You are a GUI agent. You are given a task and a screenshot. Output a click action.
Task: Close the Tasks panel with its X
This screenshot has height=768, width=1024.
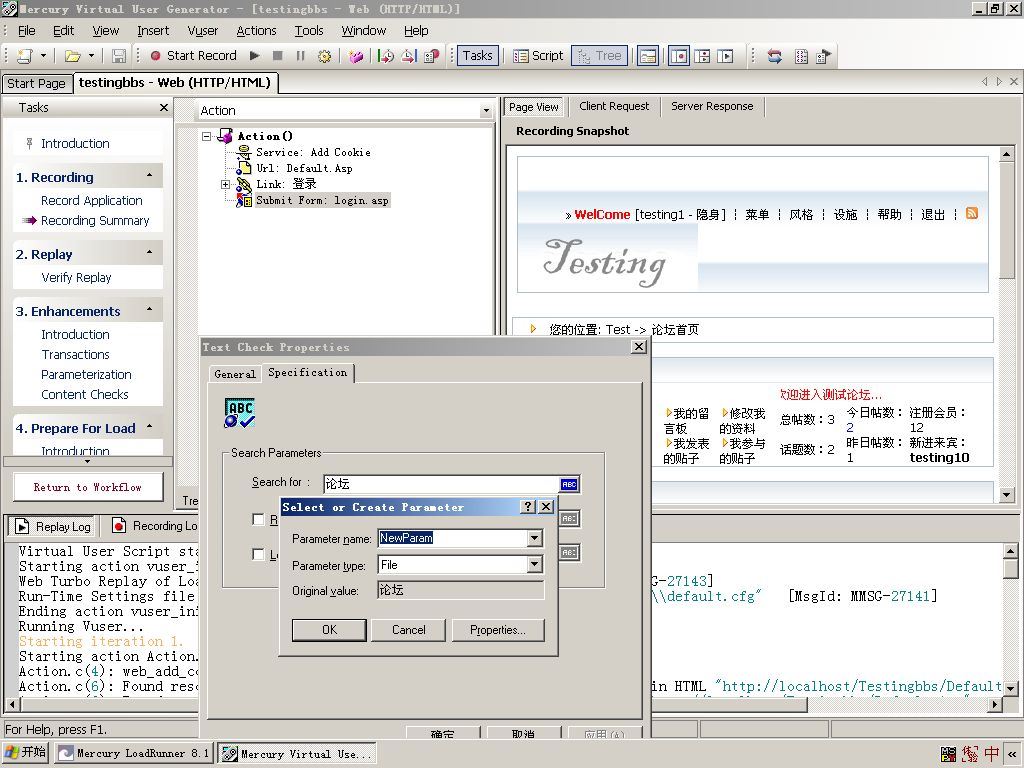(x=163, y=108)
